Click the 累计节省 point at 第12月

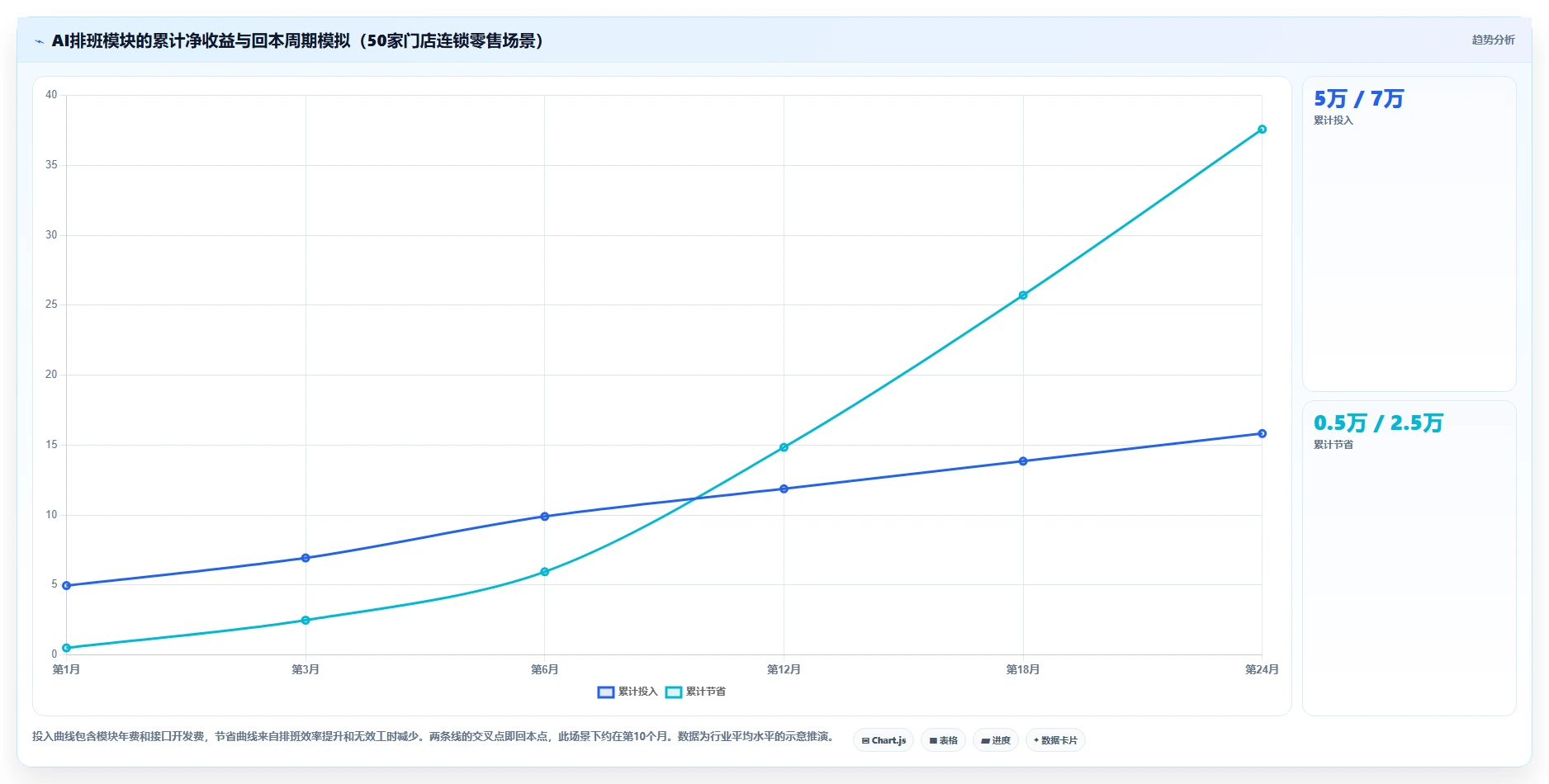(784, 447)
